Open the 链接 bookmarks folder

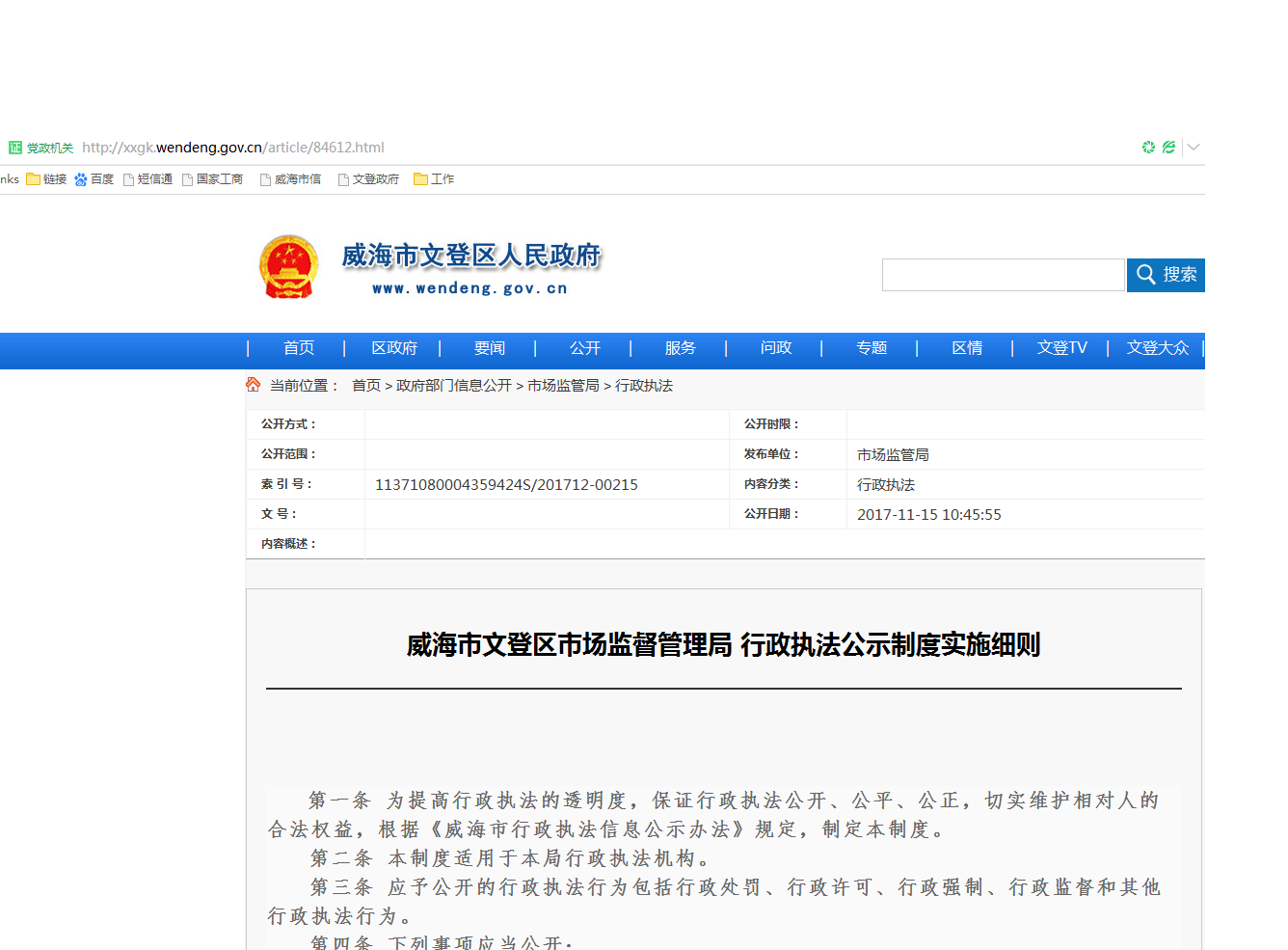[x=46, y=179]
